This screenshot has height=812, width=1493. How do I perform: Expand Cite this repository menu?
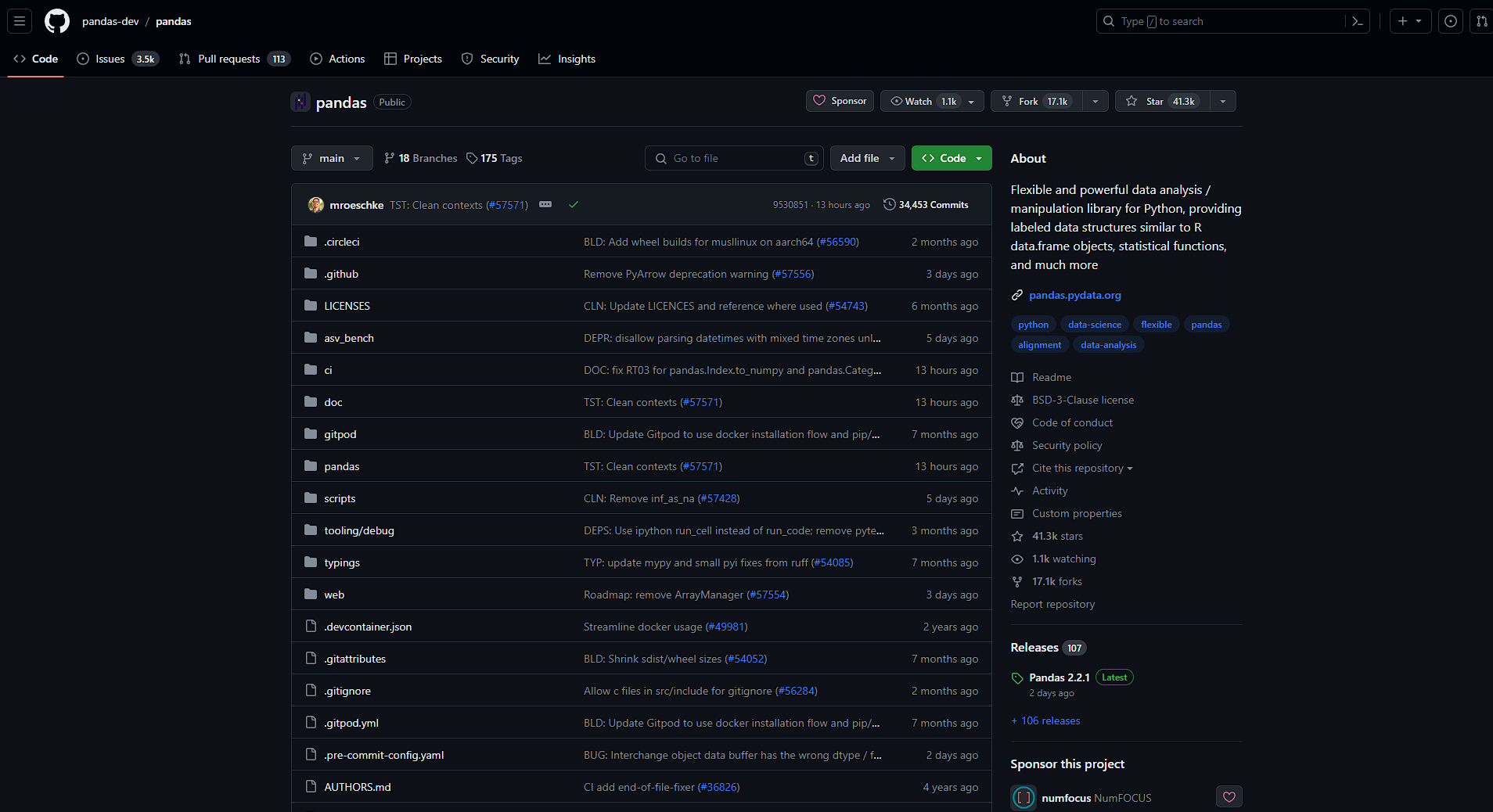coord(1082,468)
